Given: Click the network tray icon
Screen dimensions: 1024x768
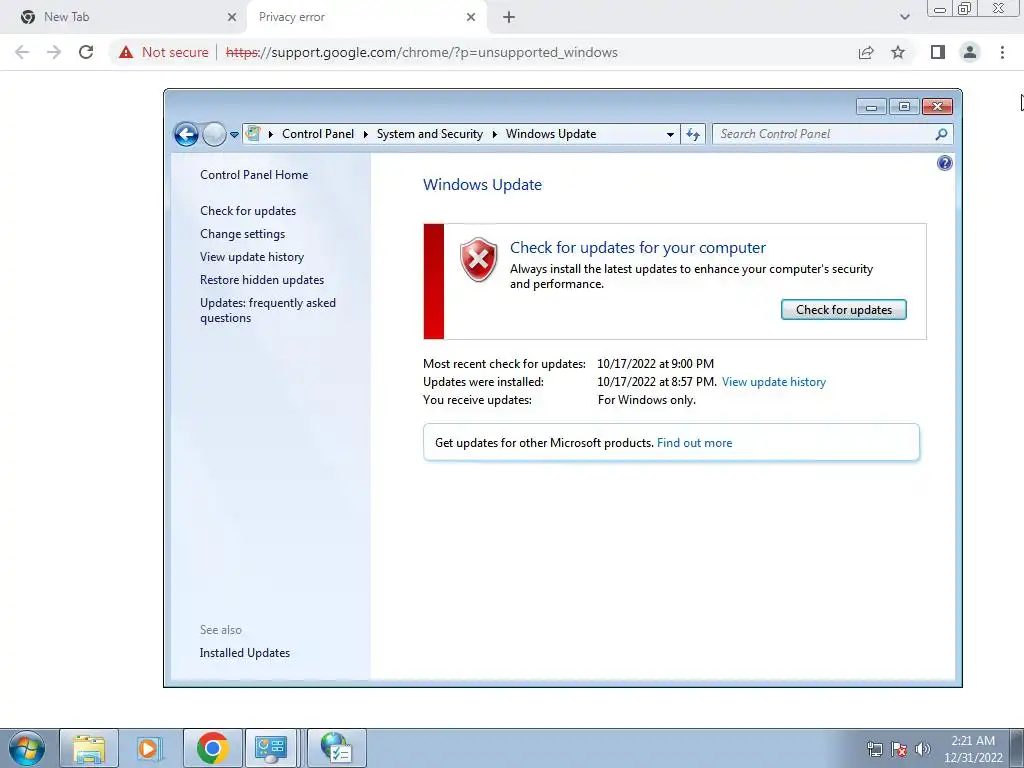Looking at the screenshot, I should pyautogui.click(x=874, y=749).
